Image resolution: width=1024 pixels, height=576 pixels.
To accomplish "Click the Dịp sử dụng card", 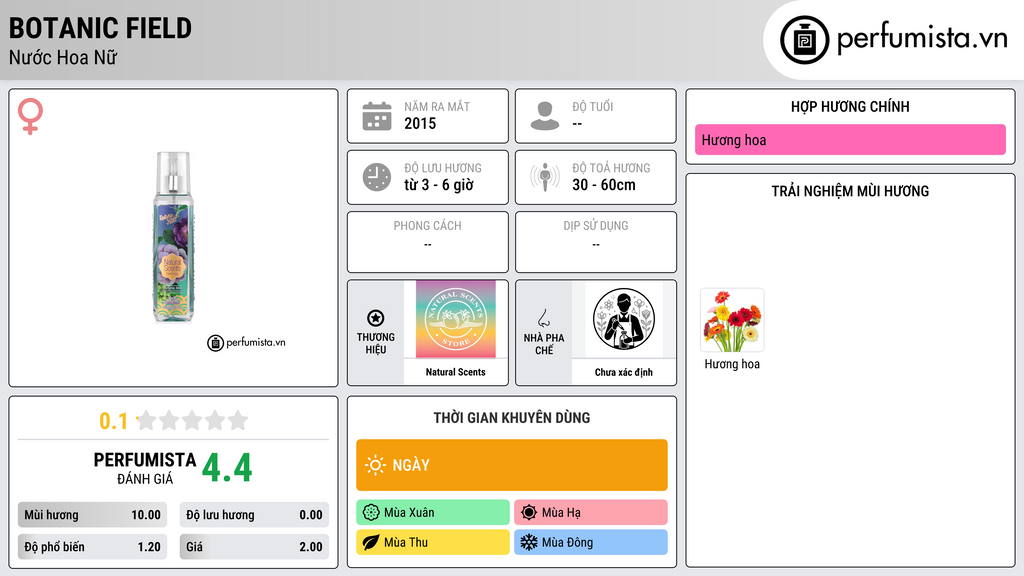I will click(x=596, y=242).
